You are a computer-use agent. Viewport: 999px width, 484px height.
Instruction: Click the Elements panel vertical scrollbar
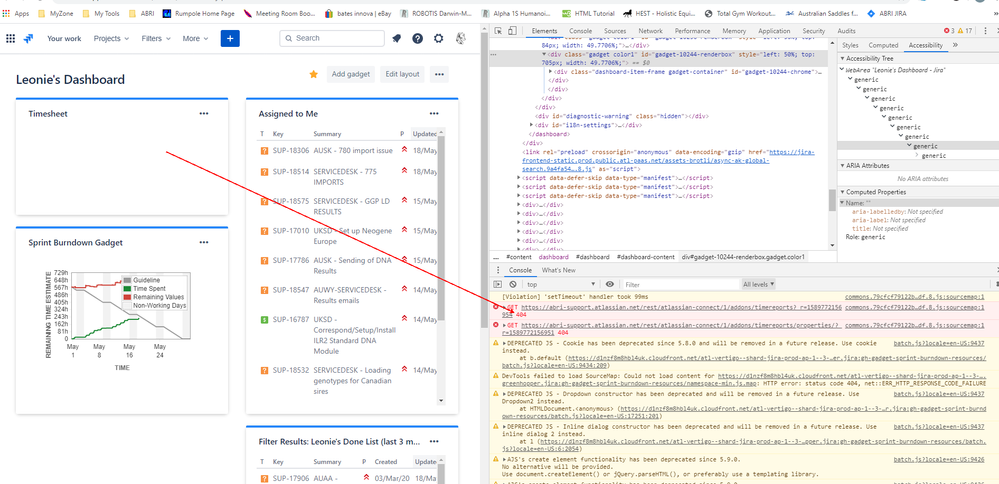pyautogui.click(x=833, y=201)
